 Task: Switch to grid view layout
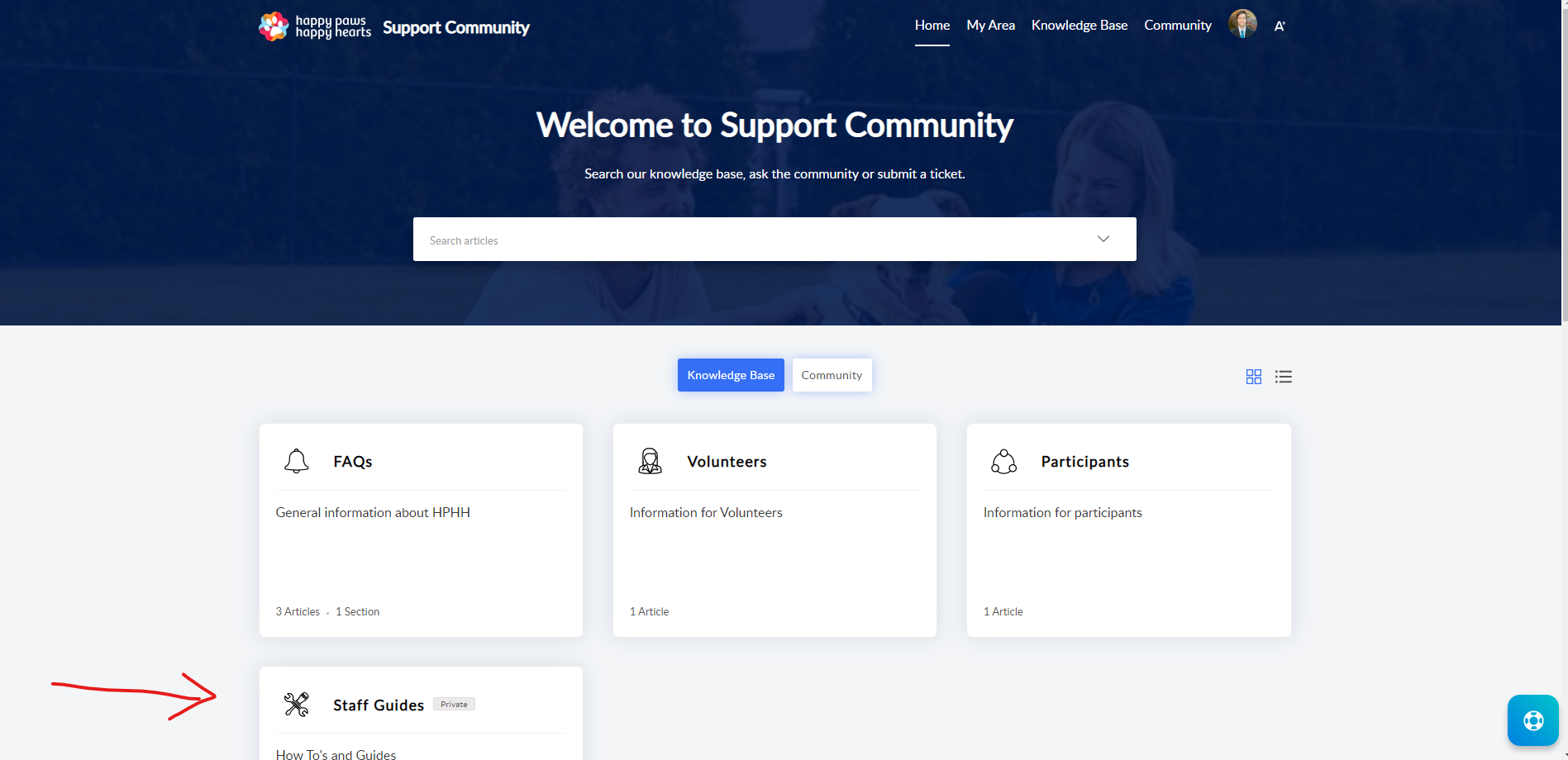pos(1253,377)
